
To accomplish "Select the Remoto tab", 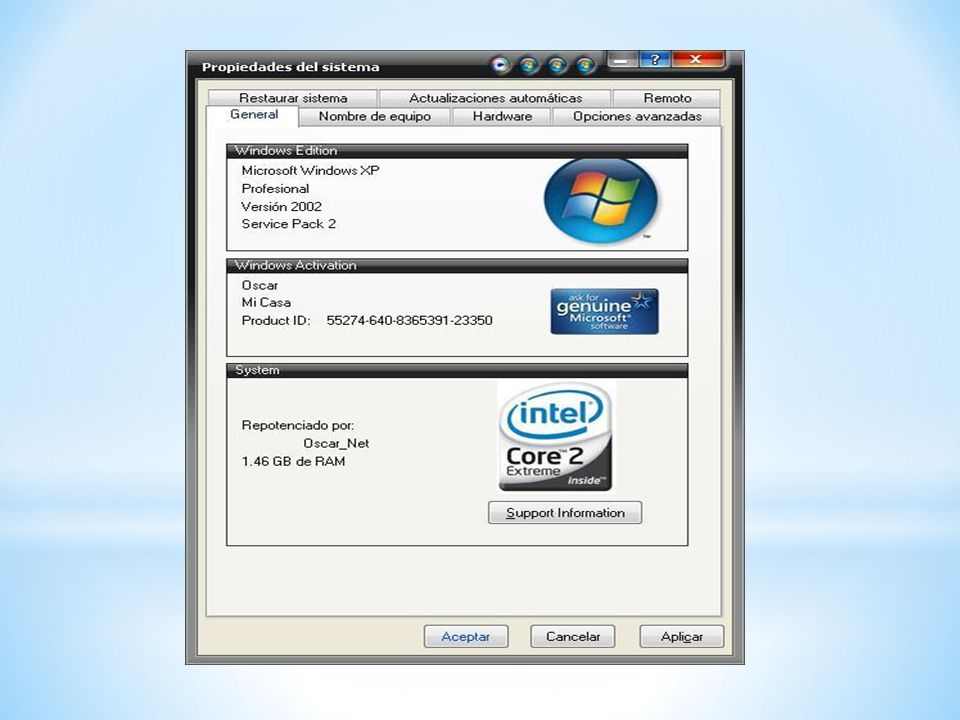I will pyautogui.click(x=667, y=98).
